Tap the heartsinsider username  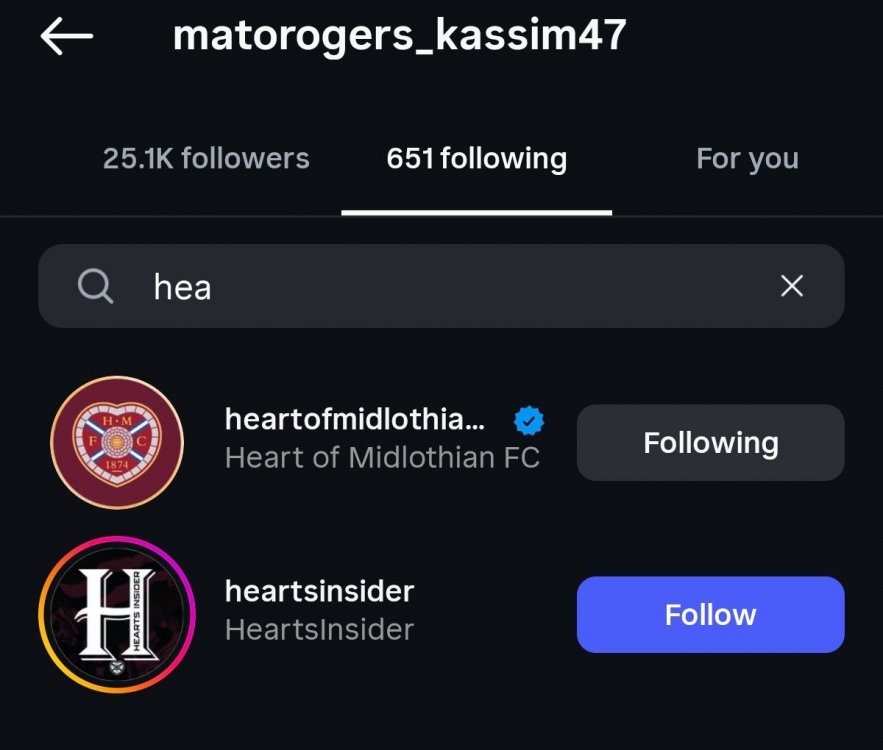pyautogui.click(x=319, y=591)
